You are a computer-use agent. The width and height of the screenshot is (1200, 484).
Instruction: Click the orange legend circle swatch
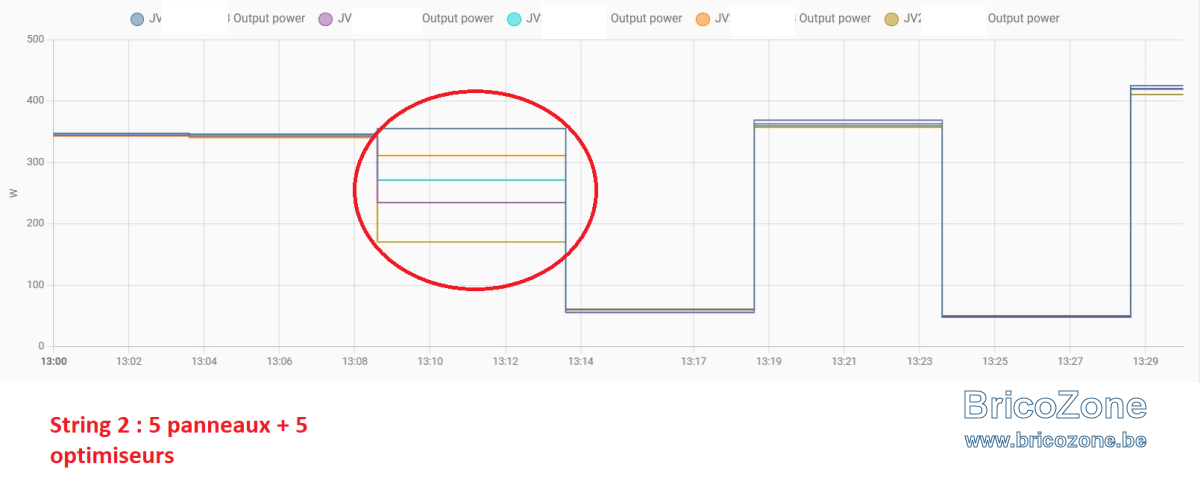click(703, 19)
